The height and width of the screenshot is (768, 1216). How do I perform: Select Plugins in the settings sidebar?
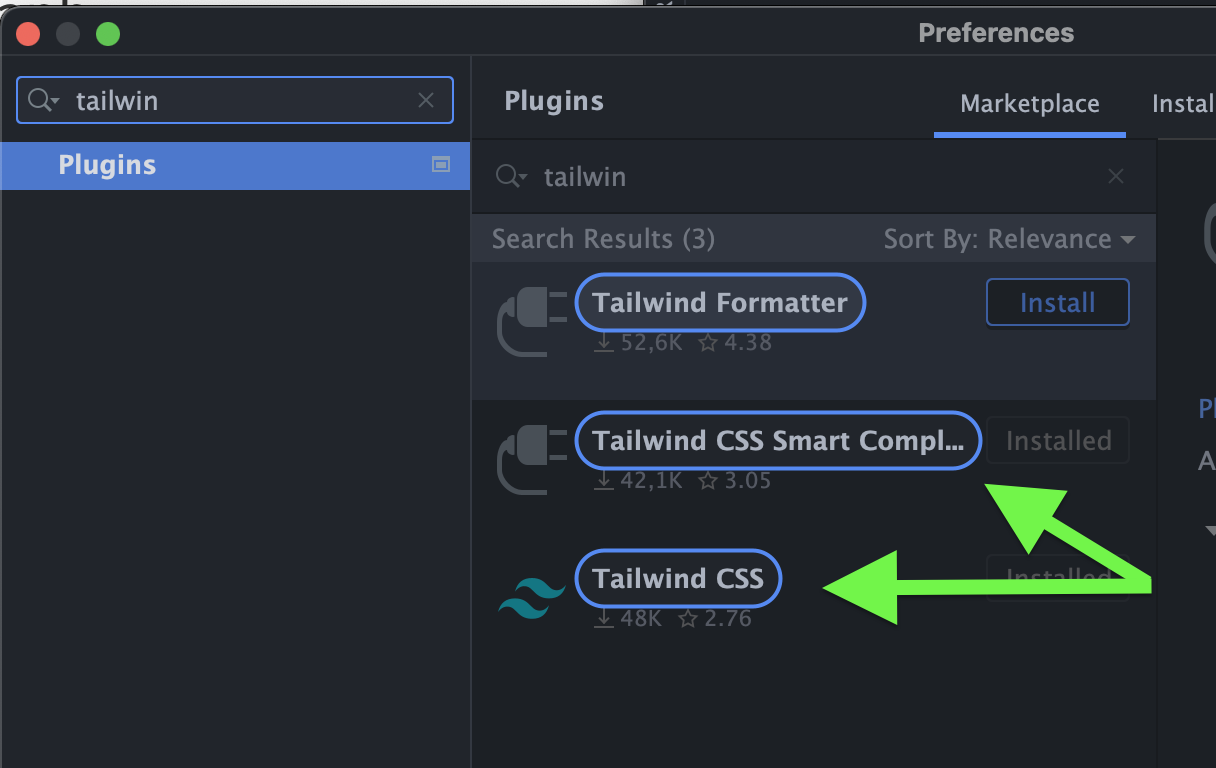click(x=107, y=165)
